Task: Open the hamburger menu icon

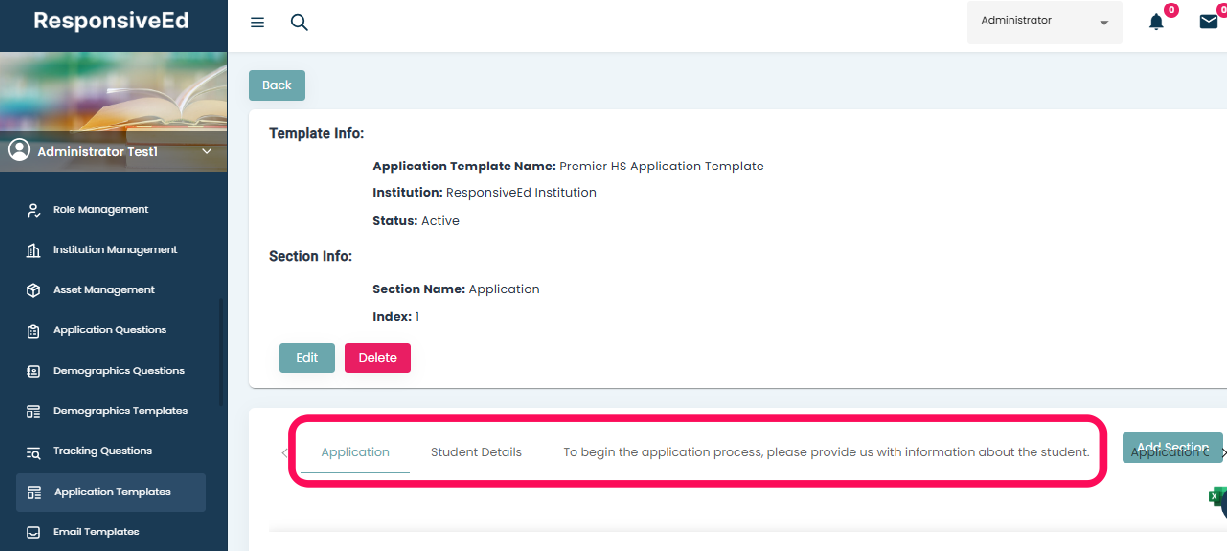Action: coord(258,22)
